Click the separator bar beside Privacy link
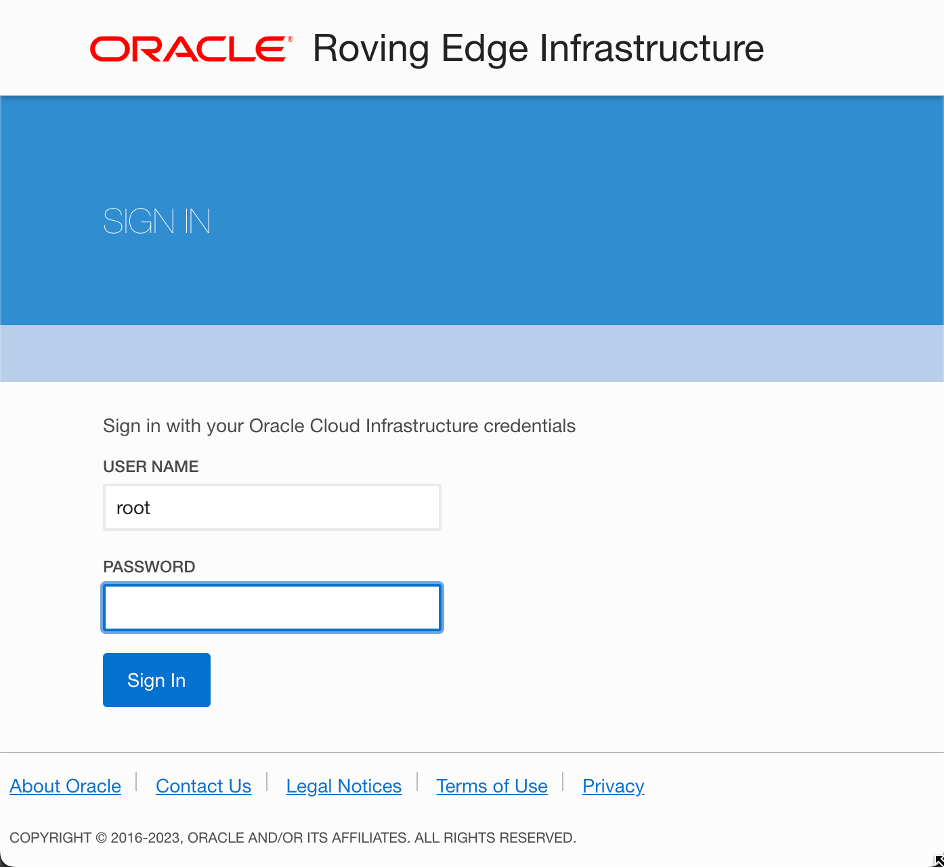Viewport: 944px width, 868px height. click(x=563, y=783)
